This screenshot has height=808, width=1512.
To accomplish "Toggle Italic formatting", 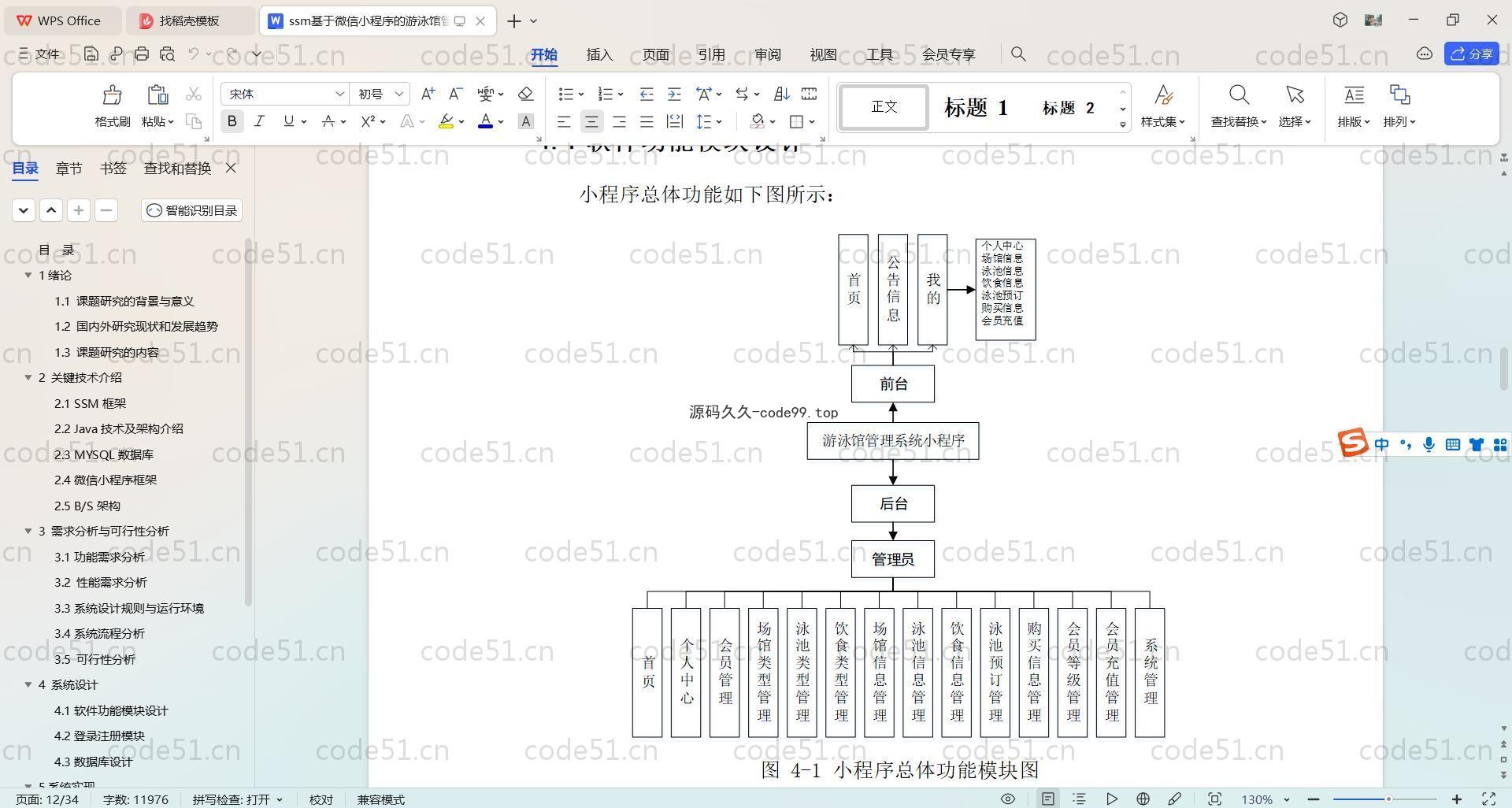I will (x=259, y=121).
